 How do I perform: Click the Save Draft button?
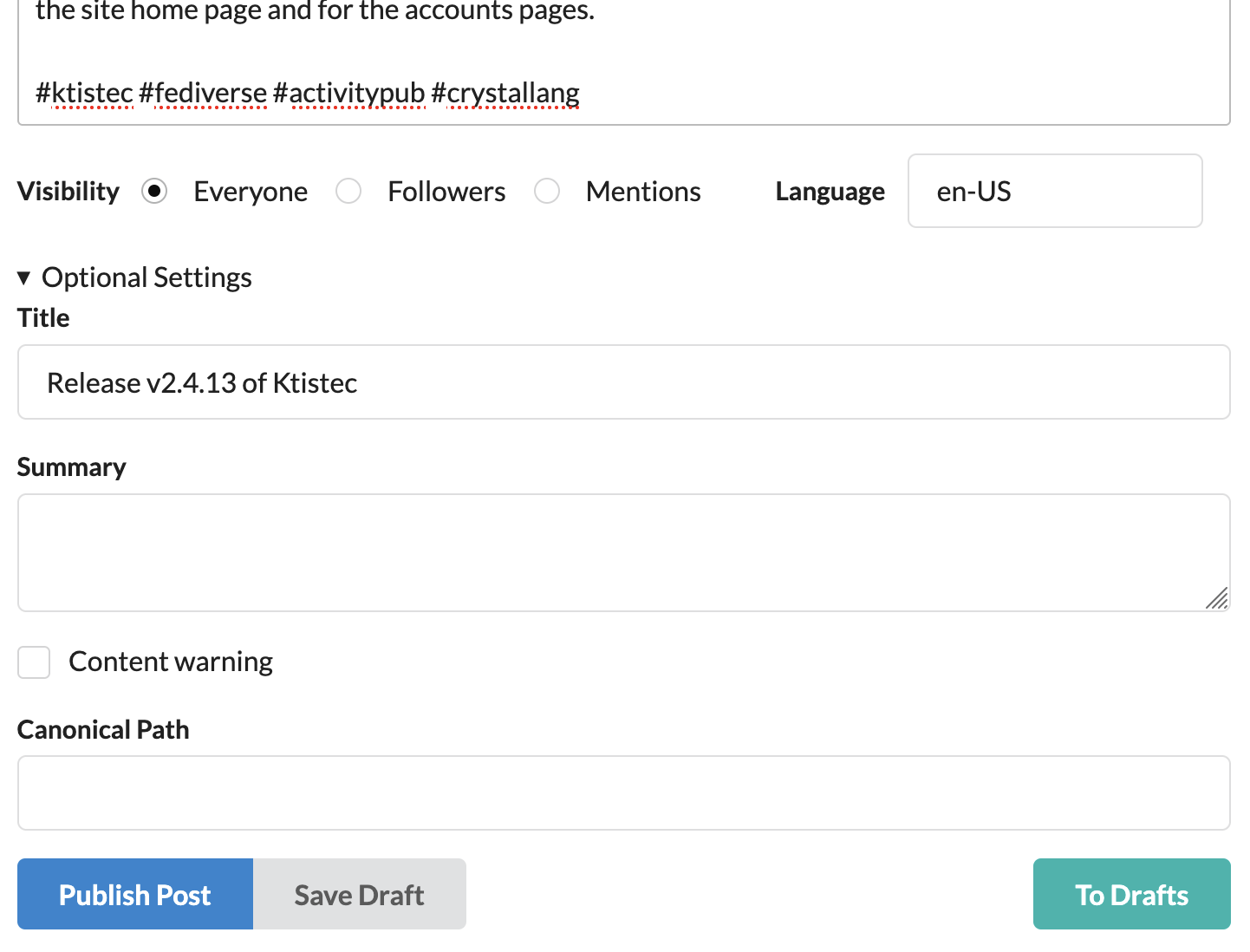[359, 894]
